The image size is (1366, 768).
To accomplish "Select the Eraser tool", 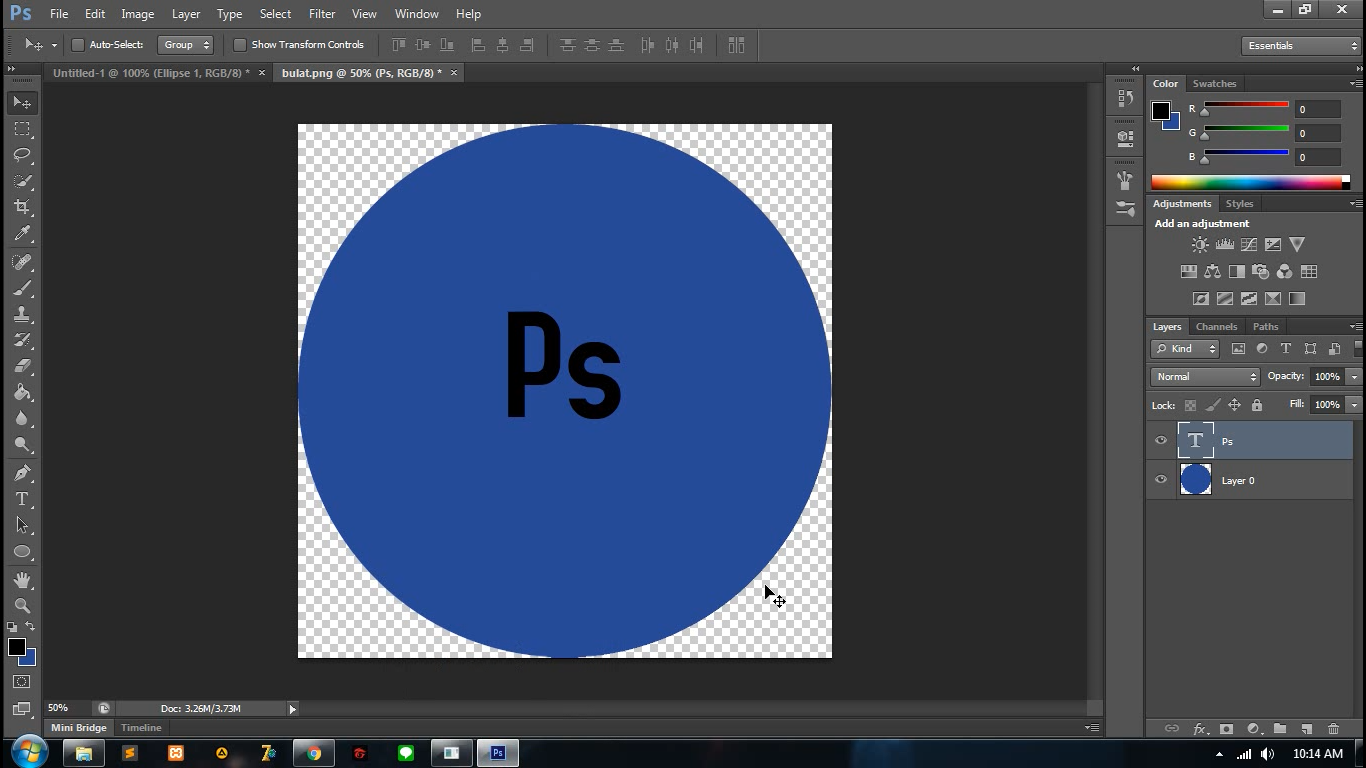I will tap(22, 366).
